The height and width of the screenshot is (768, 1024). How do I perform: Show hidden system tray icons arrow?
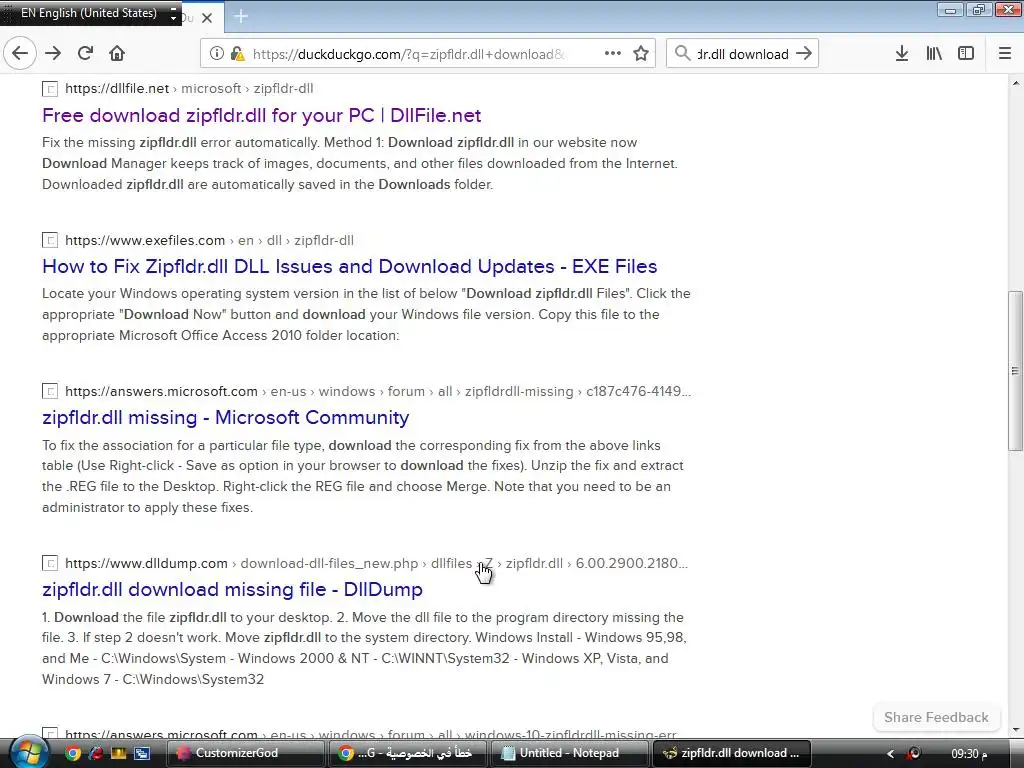[x=889, y=754]
